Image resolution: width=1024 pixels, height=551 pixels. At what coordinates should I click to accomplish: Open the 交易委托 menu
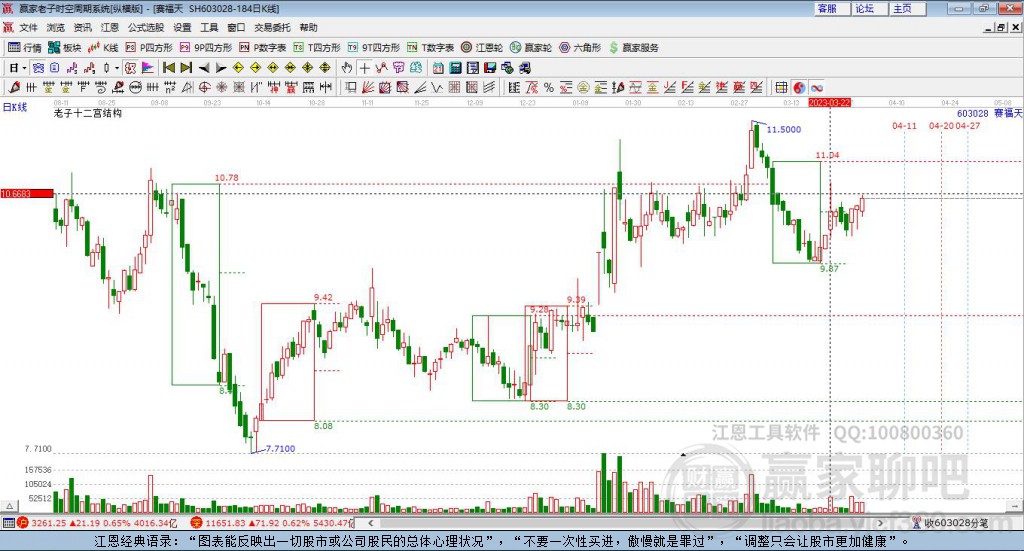272,27
